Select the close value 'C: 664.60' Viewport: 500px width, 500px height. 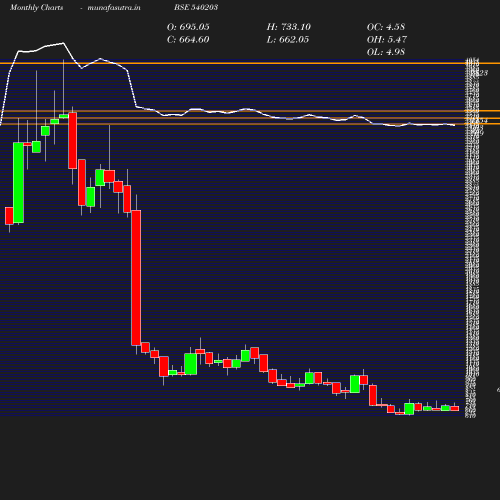[x=188, y=40]
